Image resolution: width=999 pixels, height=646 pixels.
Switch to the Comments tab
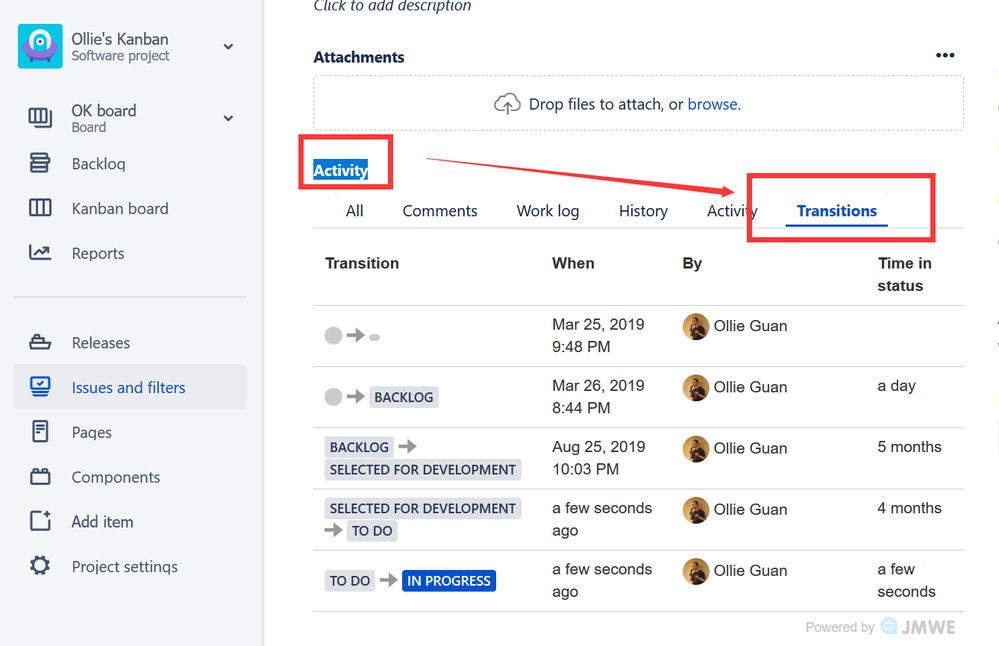440,211
